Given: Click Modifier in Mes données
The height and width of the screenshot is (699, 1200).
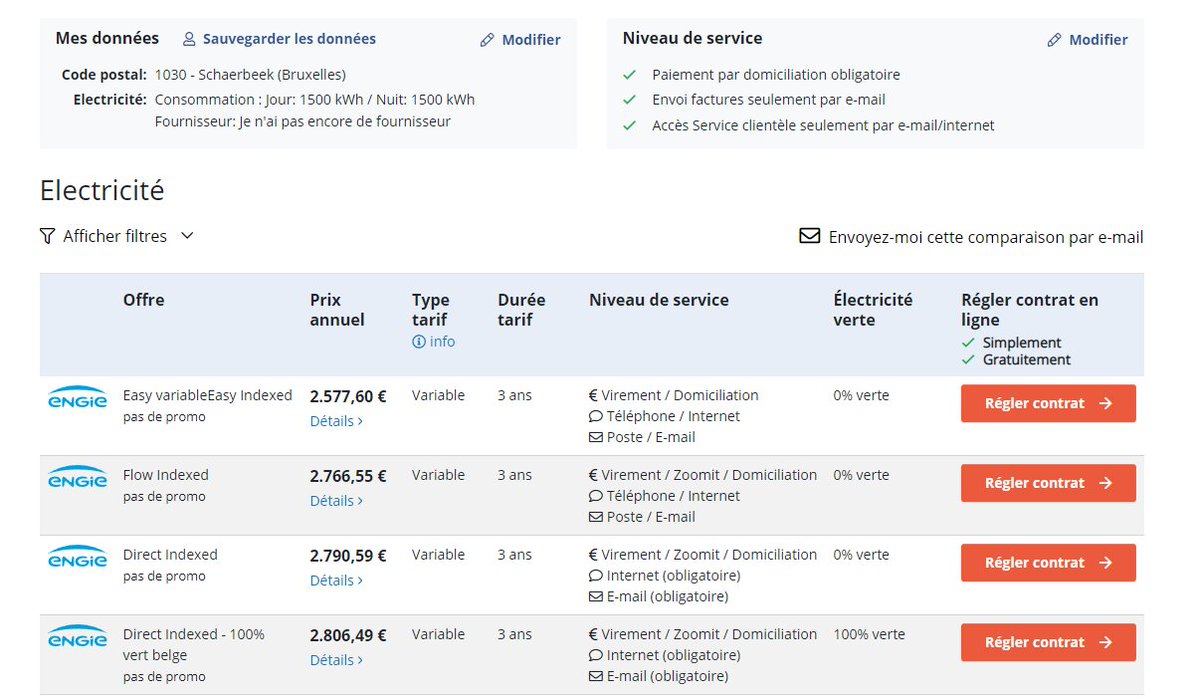Looking at the screenshot, I should (x=531, y=40).
